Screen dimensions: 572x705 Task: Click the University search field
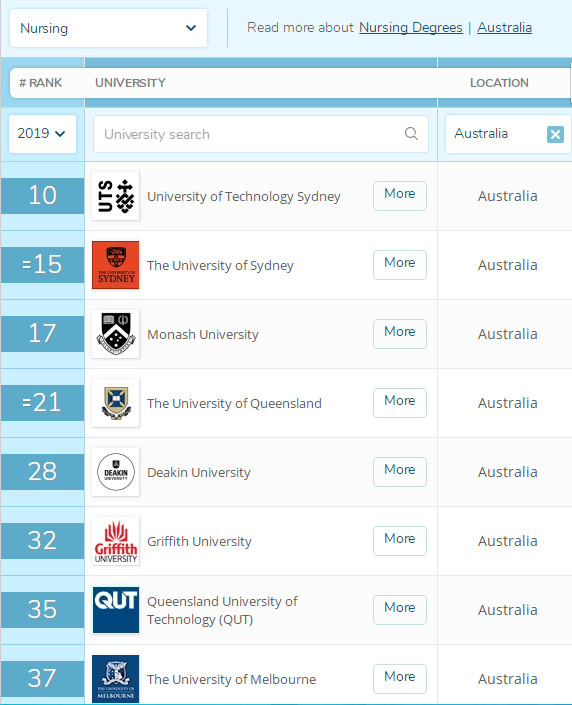pyautogui.click(x=261, y=134)
